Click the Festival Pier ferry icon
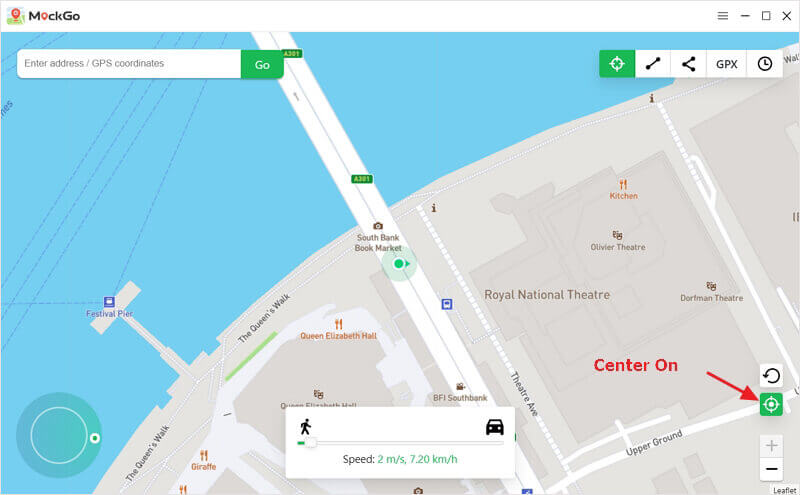The image size is (800, 495). point(109,302)
